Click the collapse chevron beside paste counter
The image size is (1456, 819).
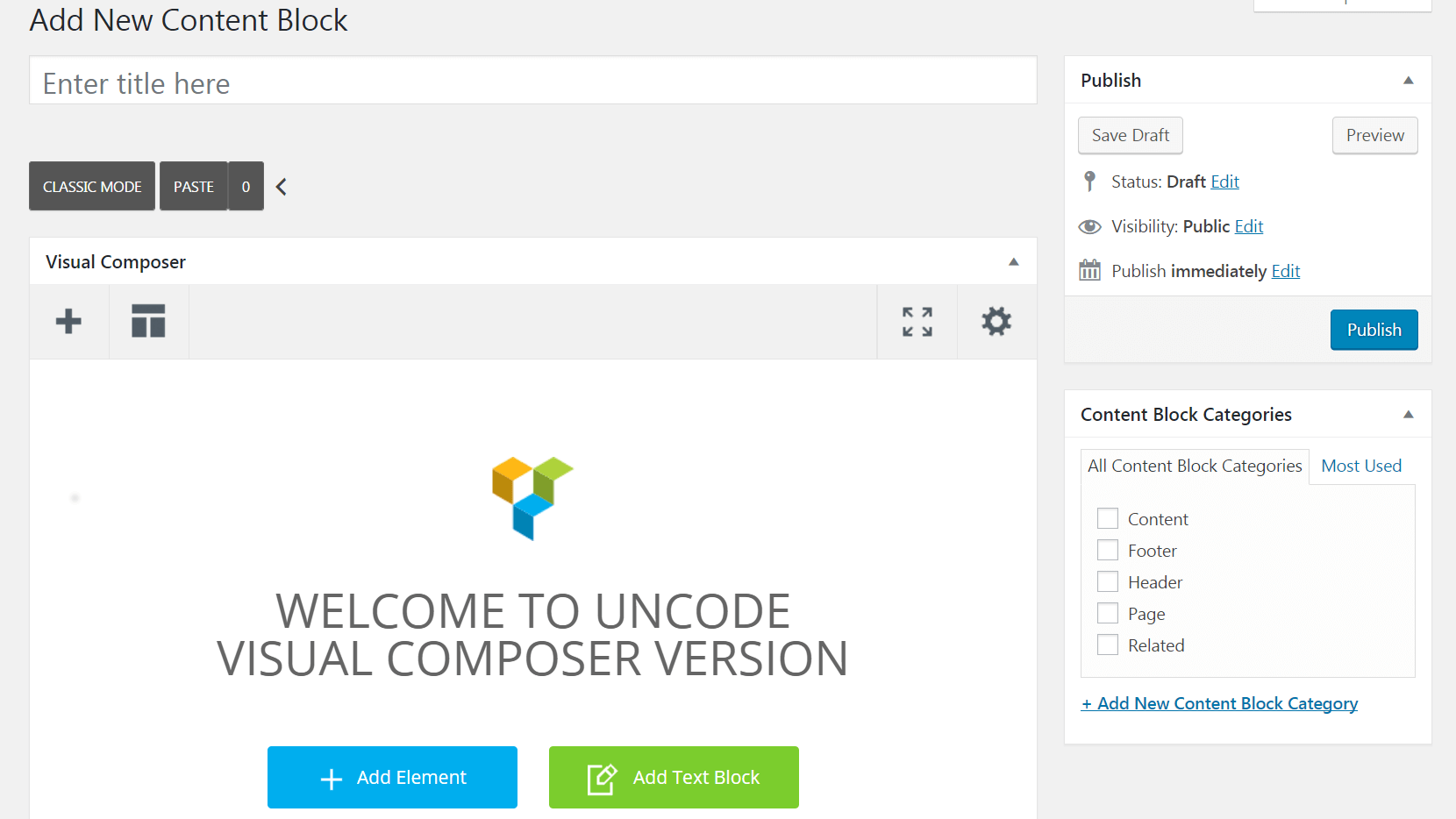point(282,187)
